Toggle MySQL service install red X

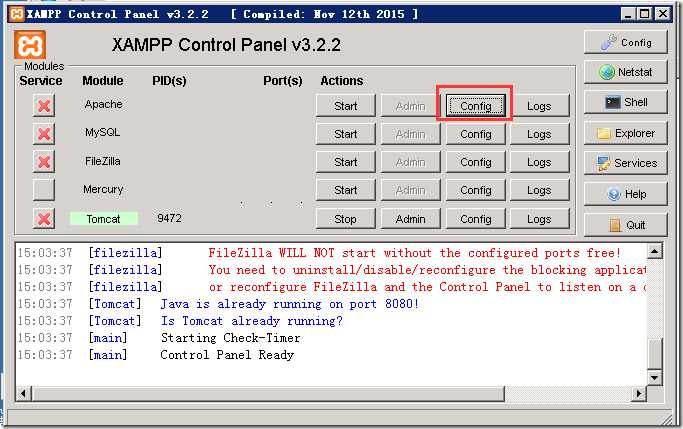pyautogui.click(x=44, y=134)
